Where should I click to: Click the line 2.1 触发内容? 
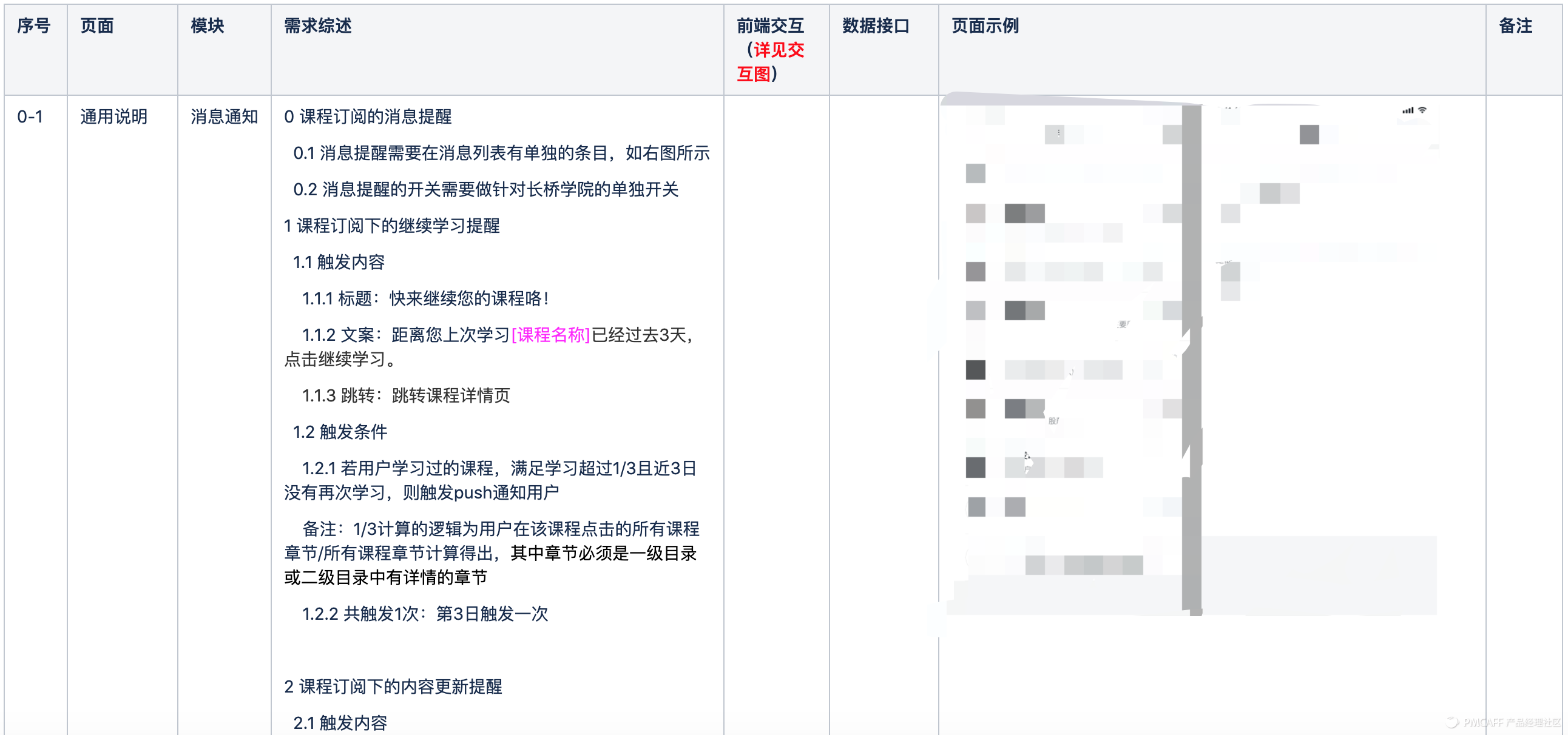340,723
